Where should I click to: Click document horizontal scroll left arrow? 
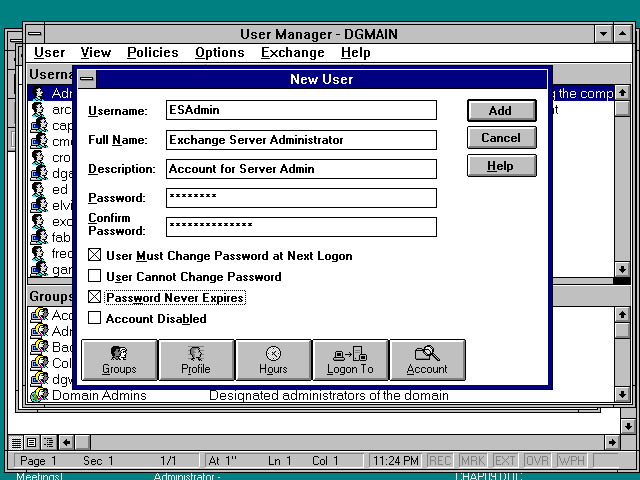click(x=67, y=442)
